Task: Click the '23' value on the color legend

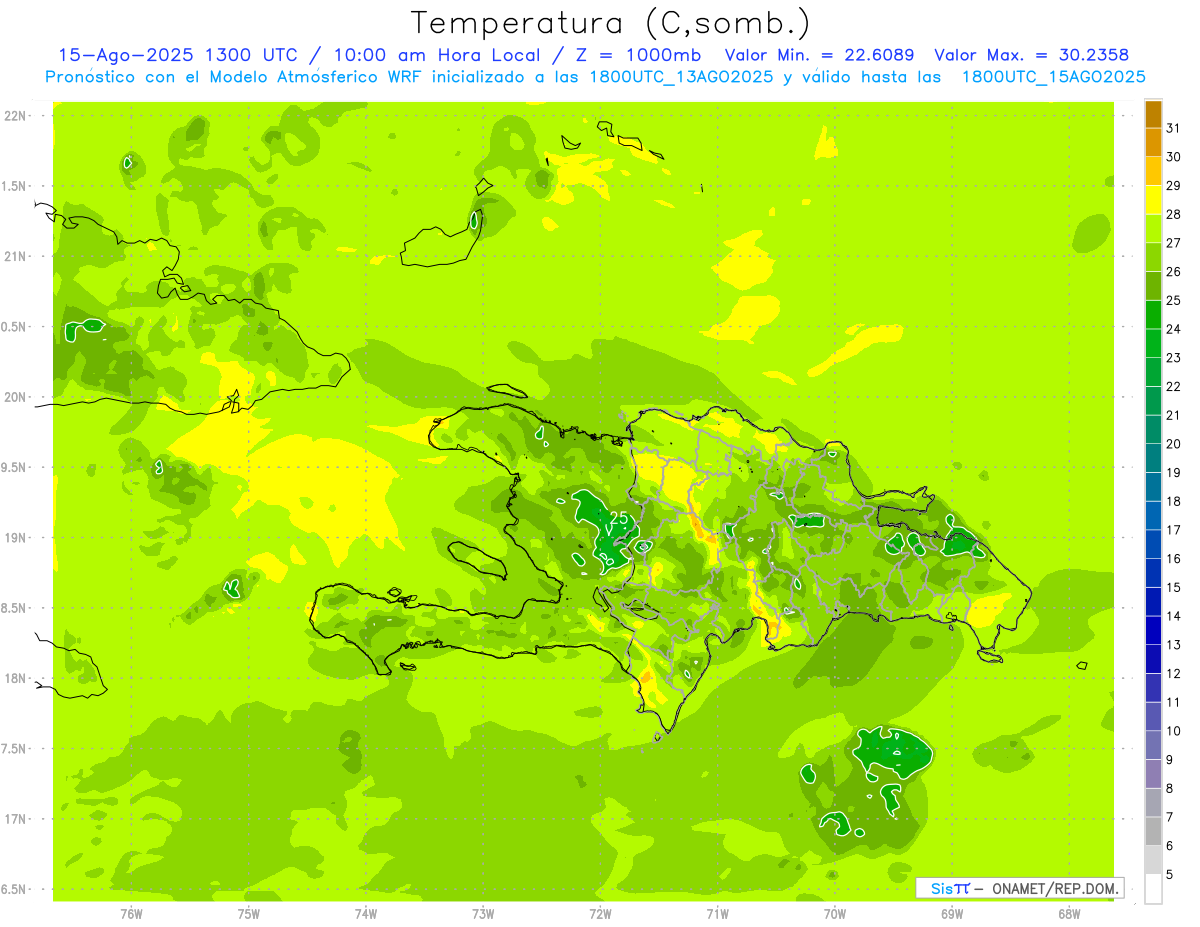Action: coord(1174,358)
